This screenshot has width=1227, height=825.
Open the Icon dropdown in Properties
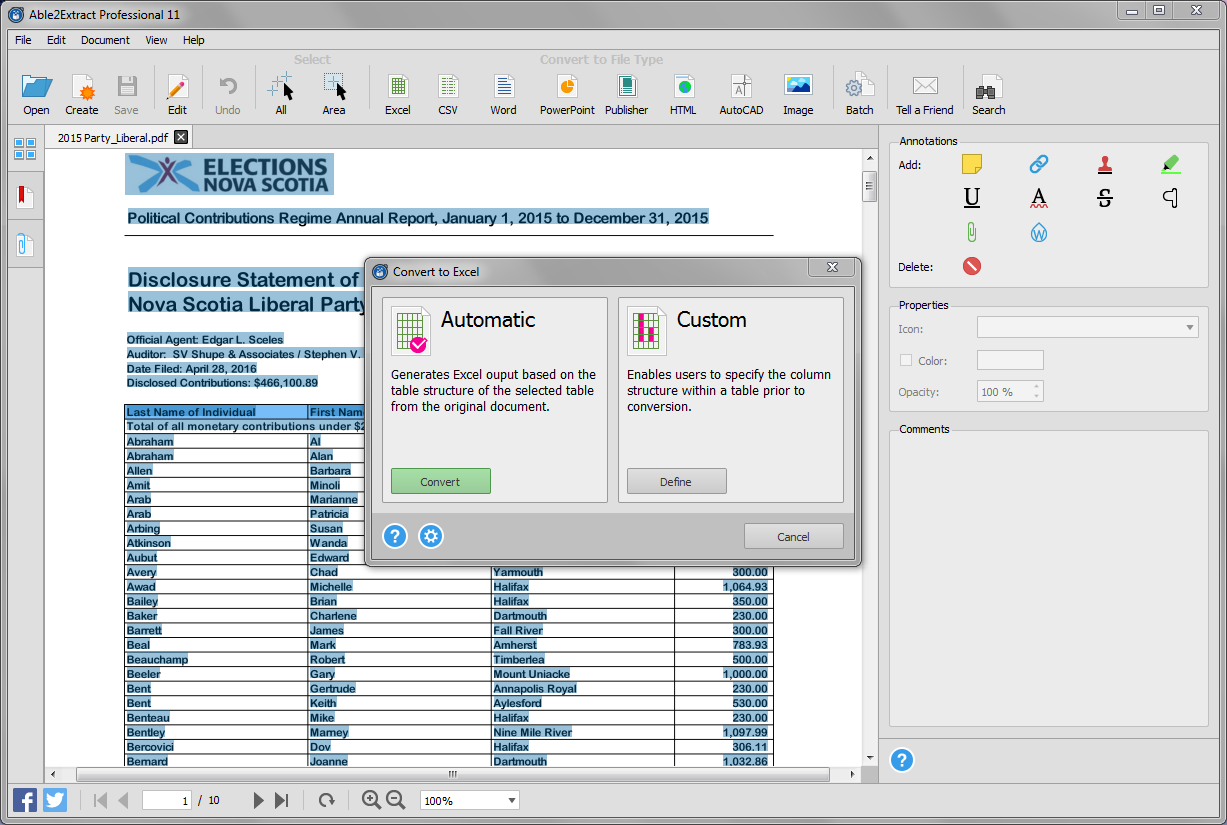(x=1088, y=327)
